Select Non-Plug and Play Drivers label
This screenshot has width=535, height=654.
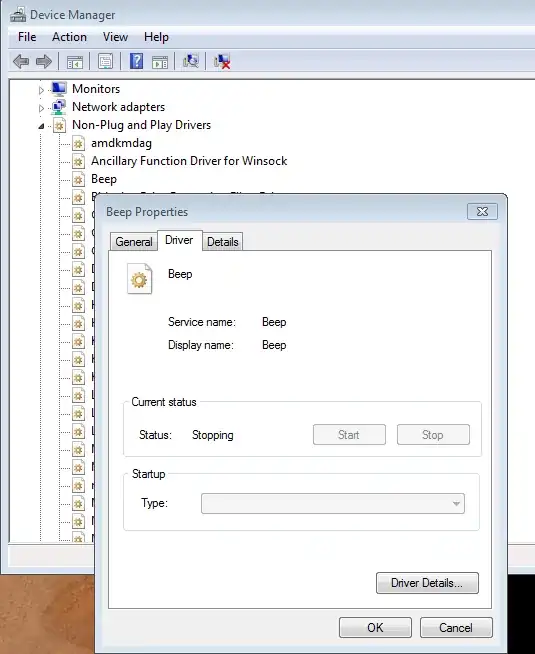[141, 125]
